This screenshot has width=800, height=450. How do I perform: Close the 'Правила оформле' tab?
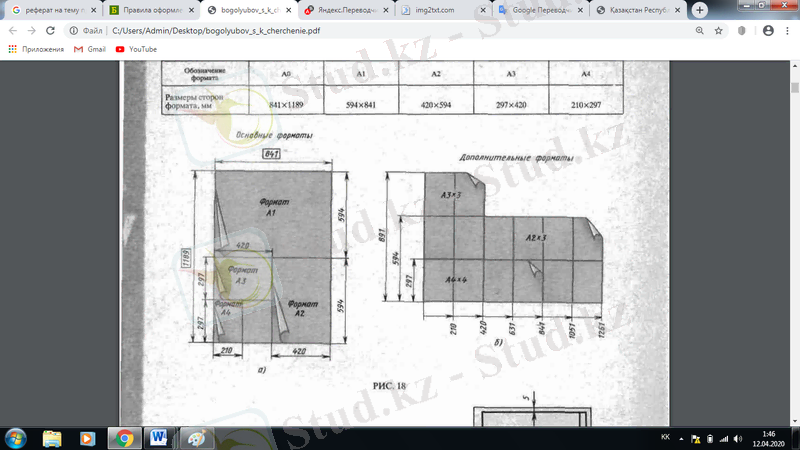point(191,10)
